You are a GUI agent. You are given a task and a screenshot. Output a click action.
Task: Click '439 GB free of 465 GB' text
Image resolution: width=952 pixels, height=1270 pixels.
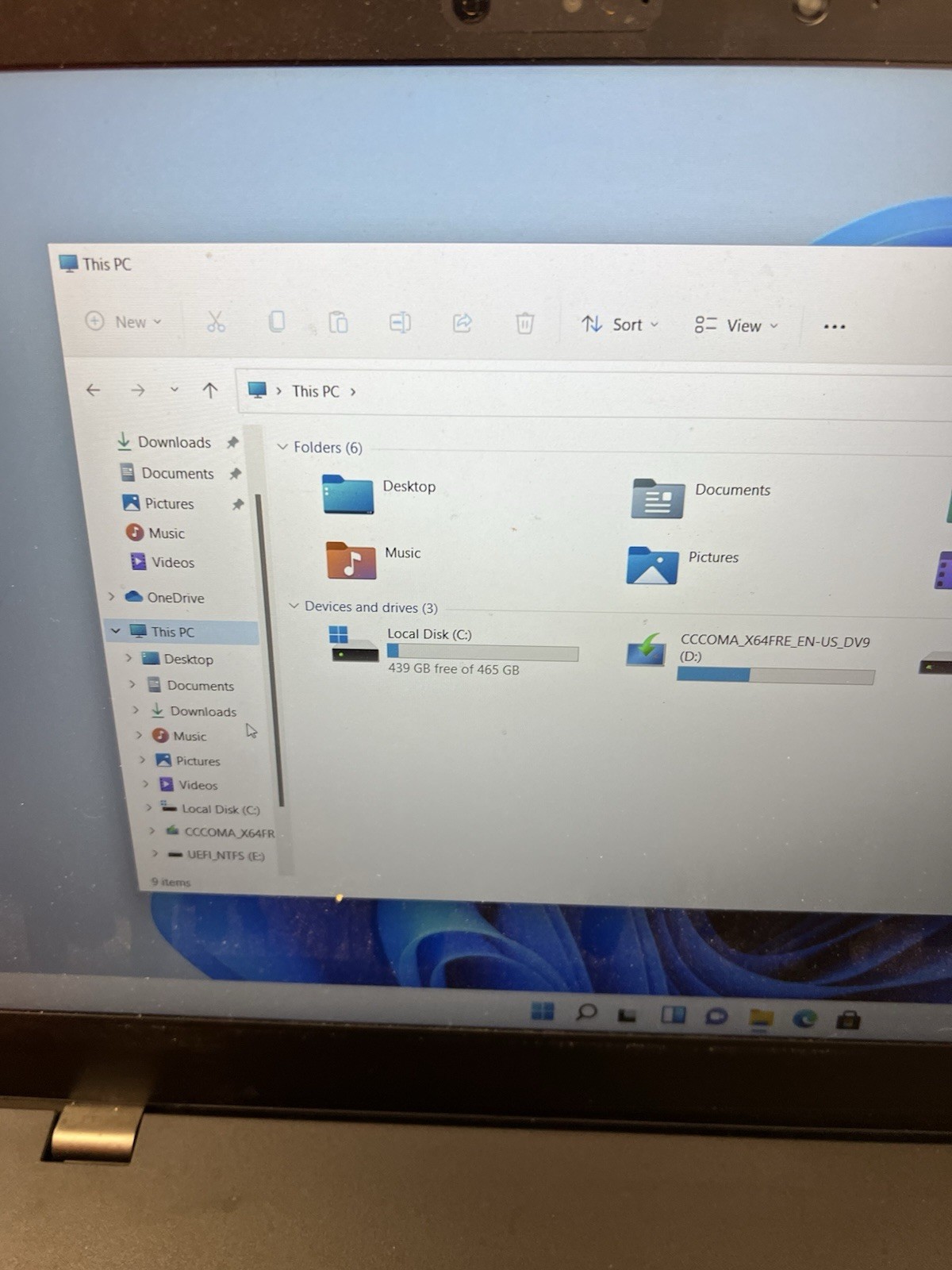(453, 668)
